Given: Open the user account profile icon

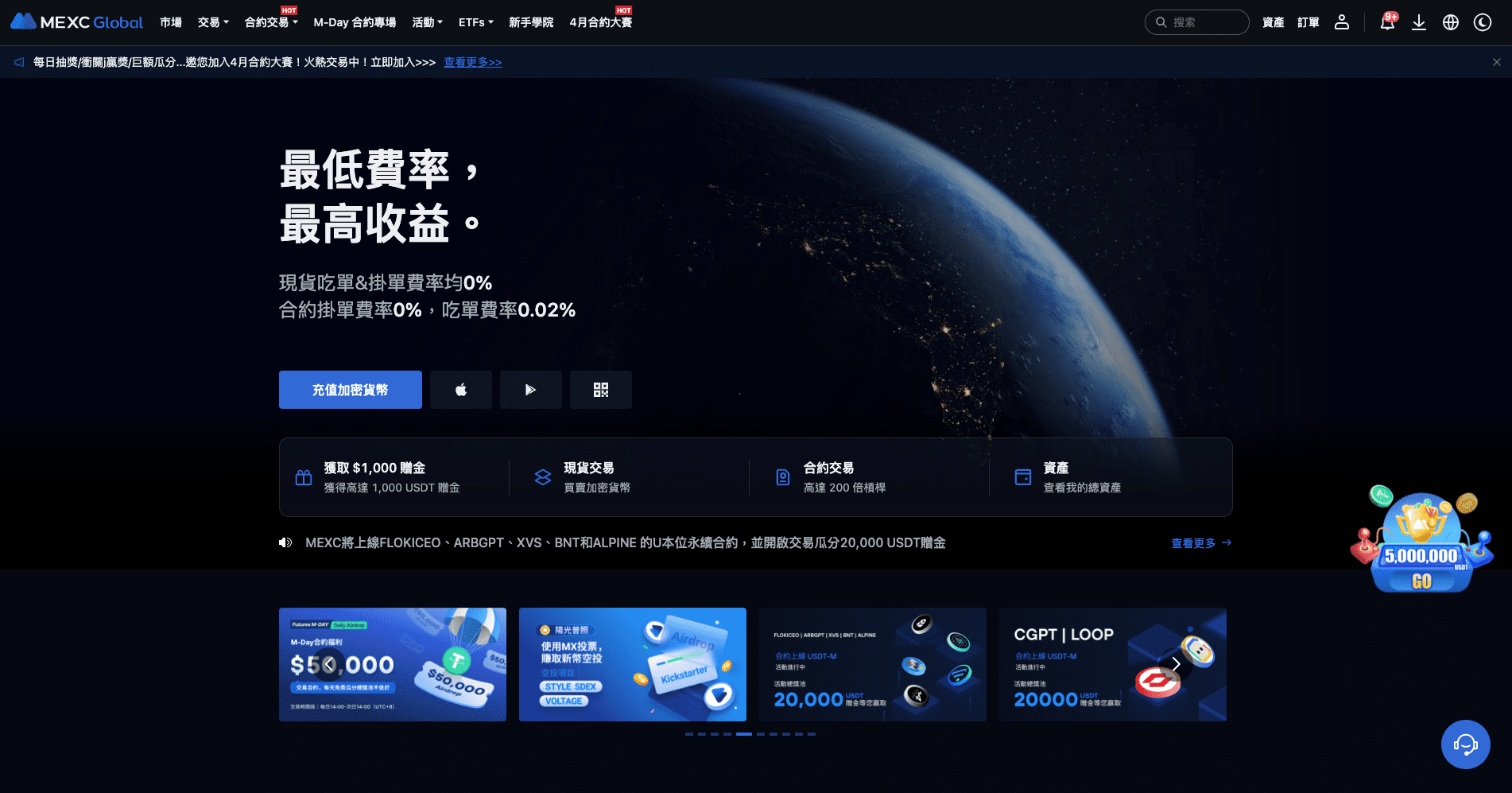Looking at the screenshot, I should tap(1342, 22).
